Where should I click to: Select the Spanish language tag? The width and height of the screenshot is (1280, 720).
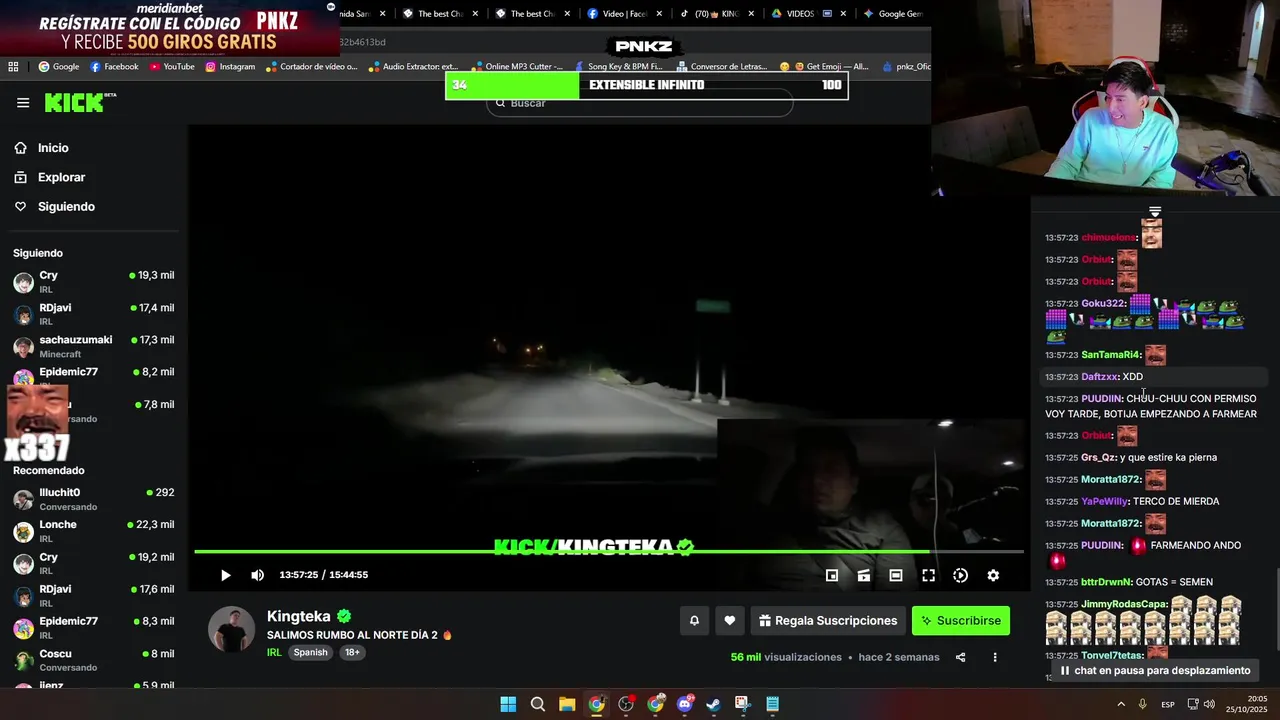pos(310,652)
